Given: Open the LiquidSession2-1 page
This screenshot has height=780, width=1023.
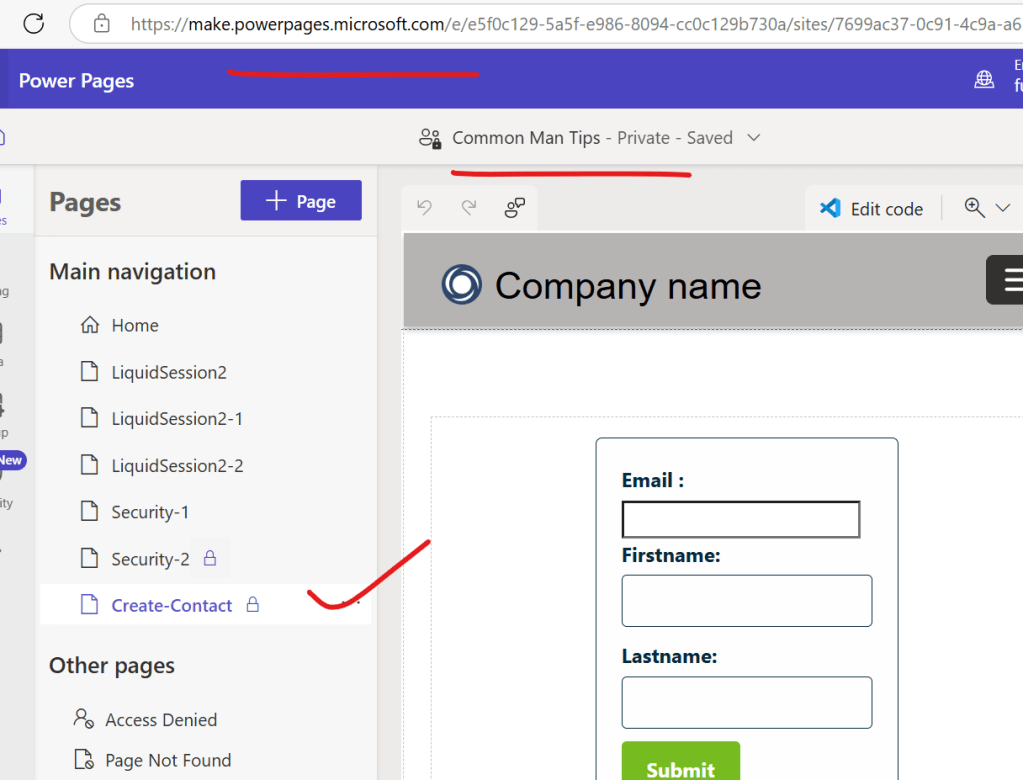Looking at the screenshot, I should coord(177,419).
